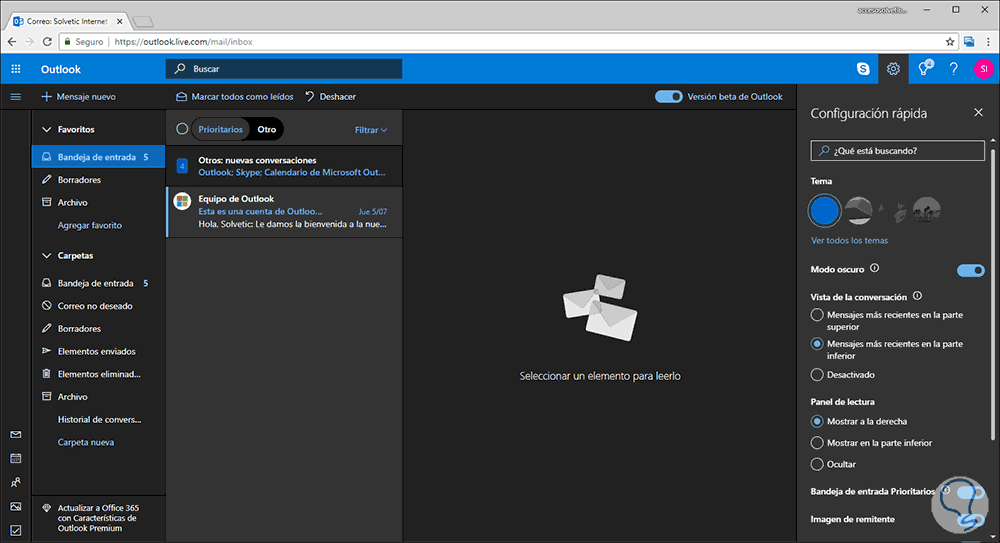The width and height of the screenshot is (1000, 543).
Task: Open Skype from the header
Action: pos(863,69)
